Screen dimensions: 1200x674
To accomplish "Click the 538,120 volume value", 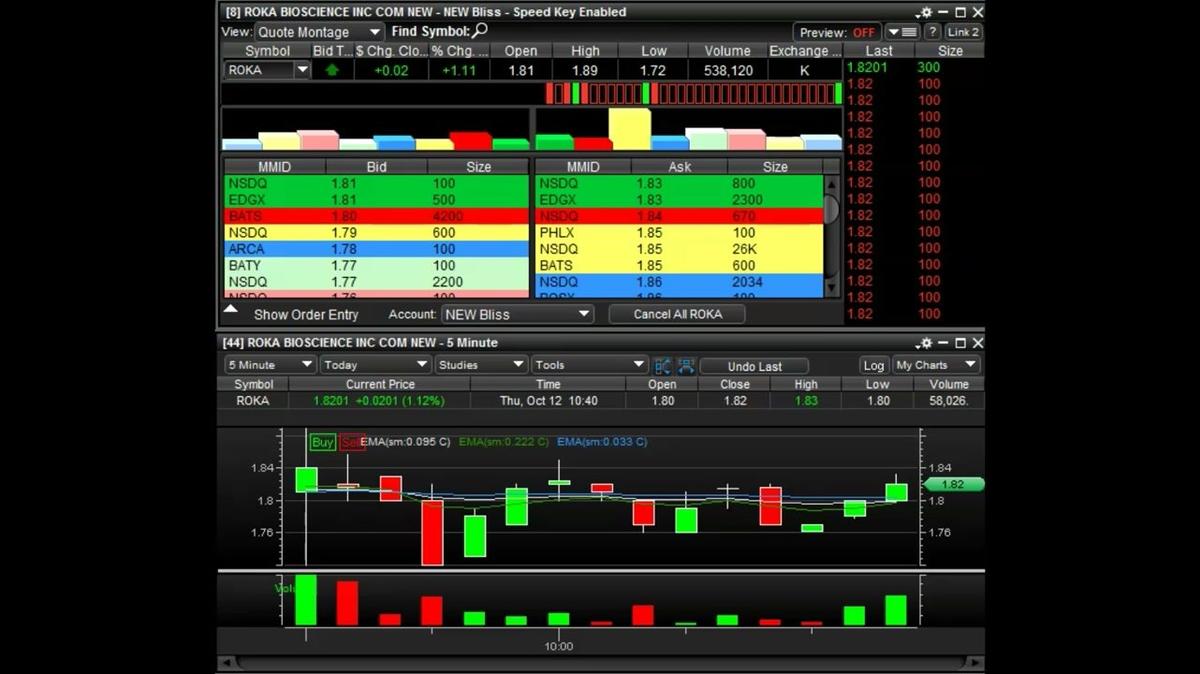I will click(727, 71).
